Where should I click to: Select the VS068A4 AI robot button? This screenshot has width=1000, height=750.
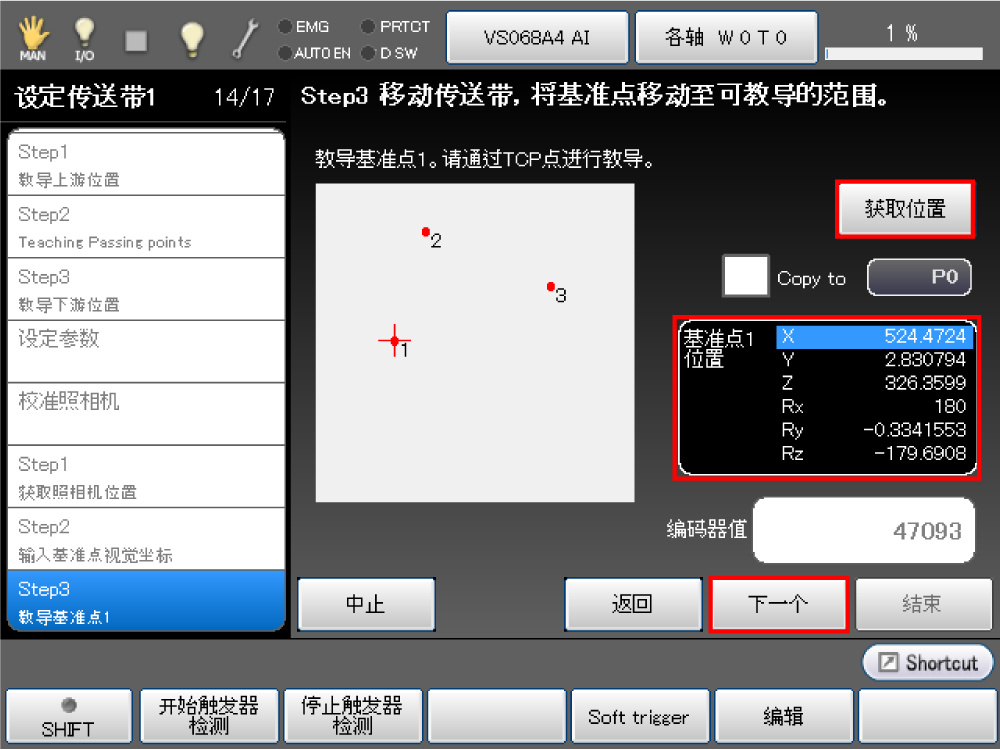pos(537,38)
